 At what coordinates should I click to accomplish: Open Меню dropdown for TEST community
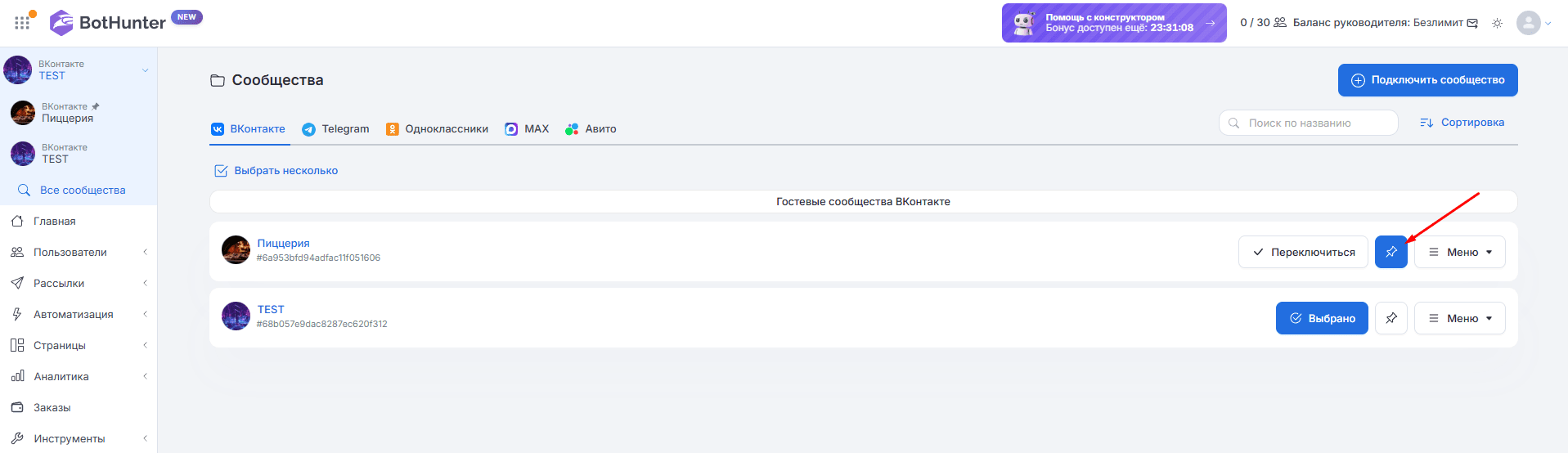pyautogui.click(x=1460, y=318)
